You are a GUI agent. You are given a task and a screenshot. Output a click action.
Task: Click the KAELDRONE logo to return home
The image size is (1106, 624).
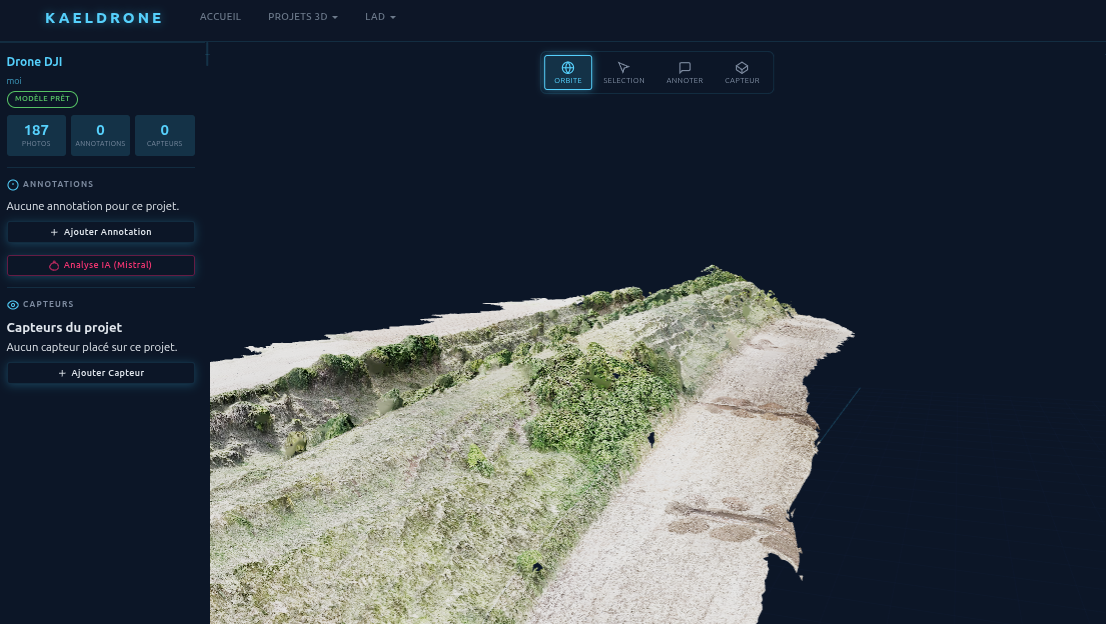pyautogui.click(x=103, y=17)
